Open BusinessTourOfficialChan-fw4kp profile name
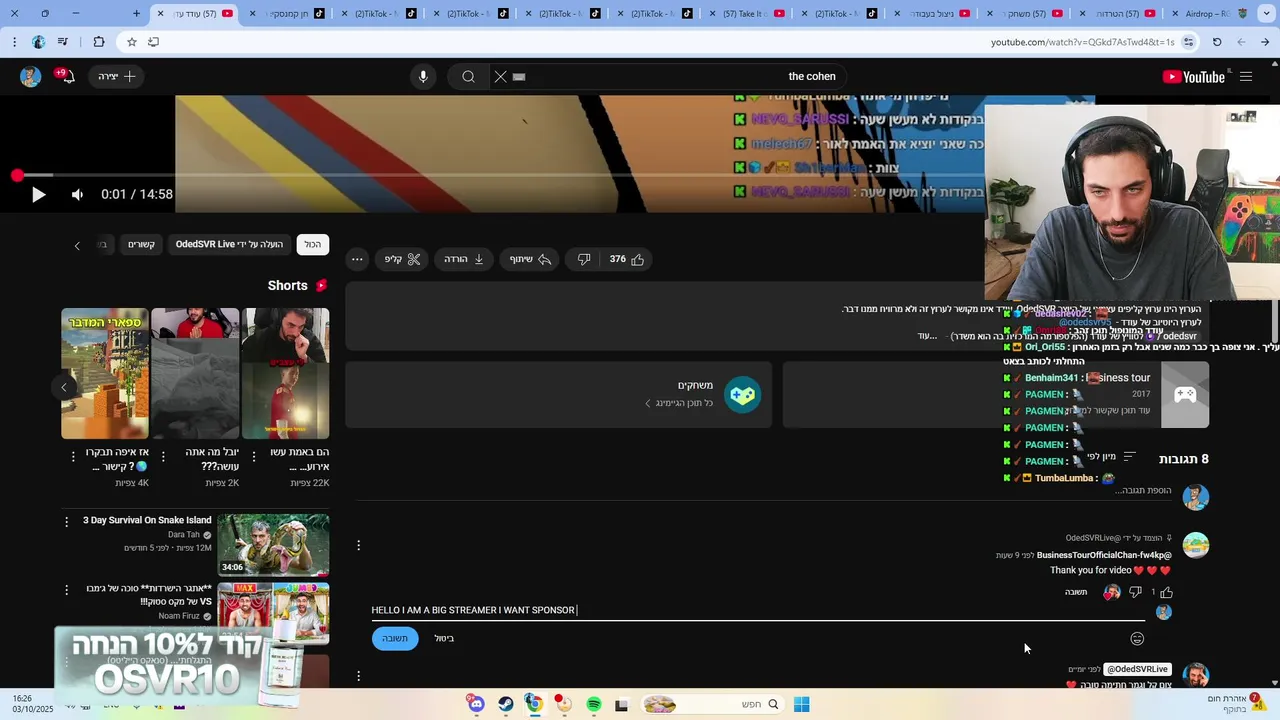This screenshot has height=720, width=1280. 1104,555
